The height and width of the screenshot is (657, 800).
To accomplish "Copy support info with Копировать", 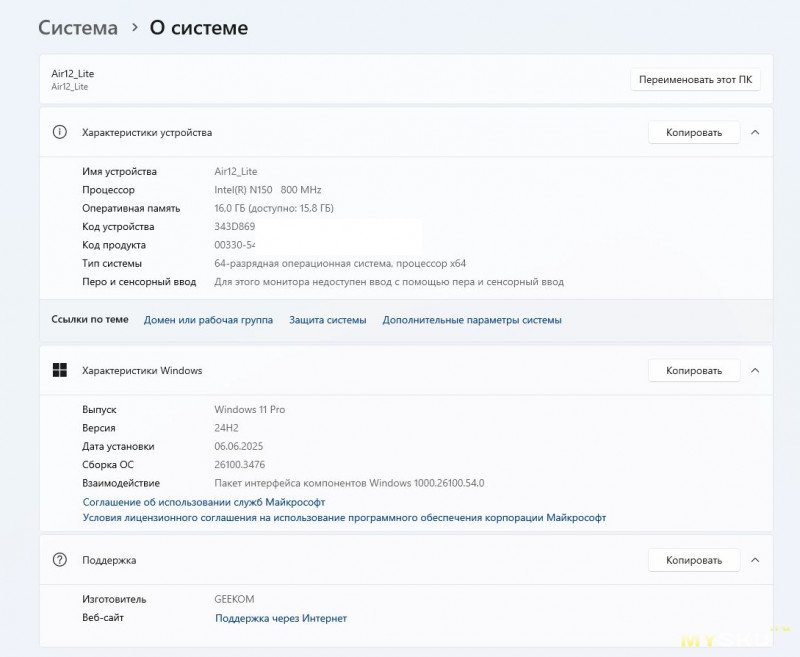I will click(694, 560).
